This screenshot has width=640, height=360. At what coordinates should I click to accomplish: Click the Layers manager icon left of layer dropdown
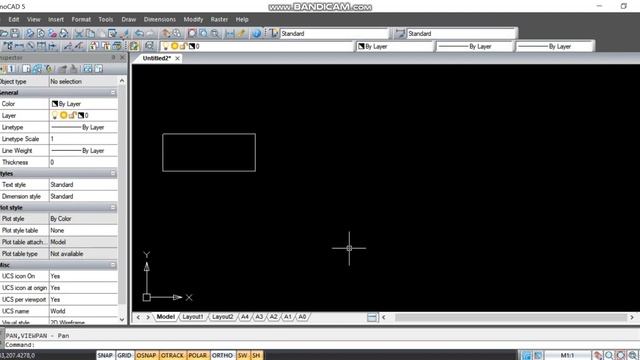pos(134,46)
